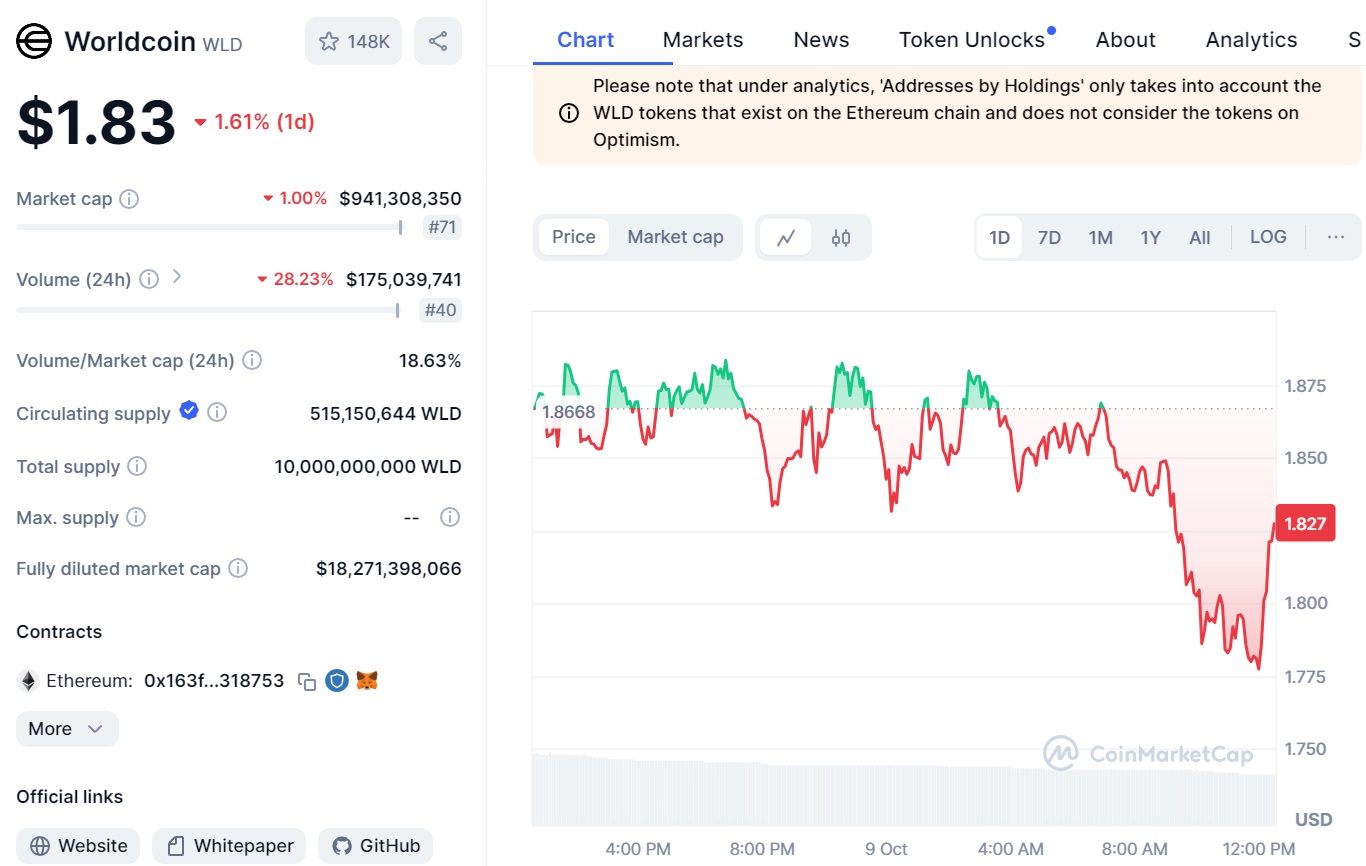Add token to MetaMask fox icon

[x=367, y=681]
